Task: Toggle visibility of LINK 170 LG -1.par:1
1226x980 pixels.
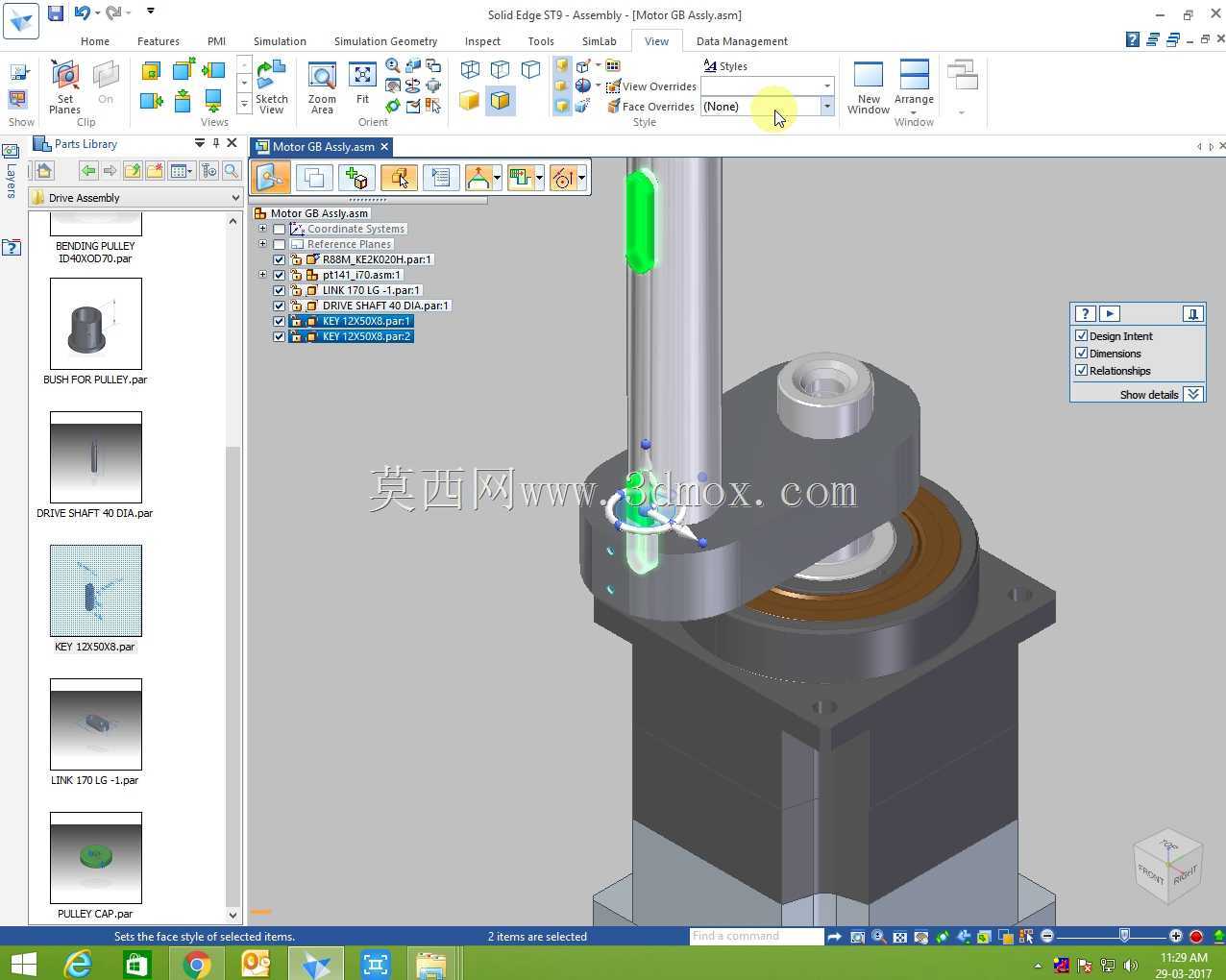Action: coord(280,290)
